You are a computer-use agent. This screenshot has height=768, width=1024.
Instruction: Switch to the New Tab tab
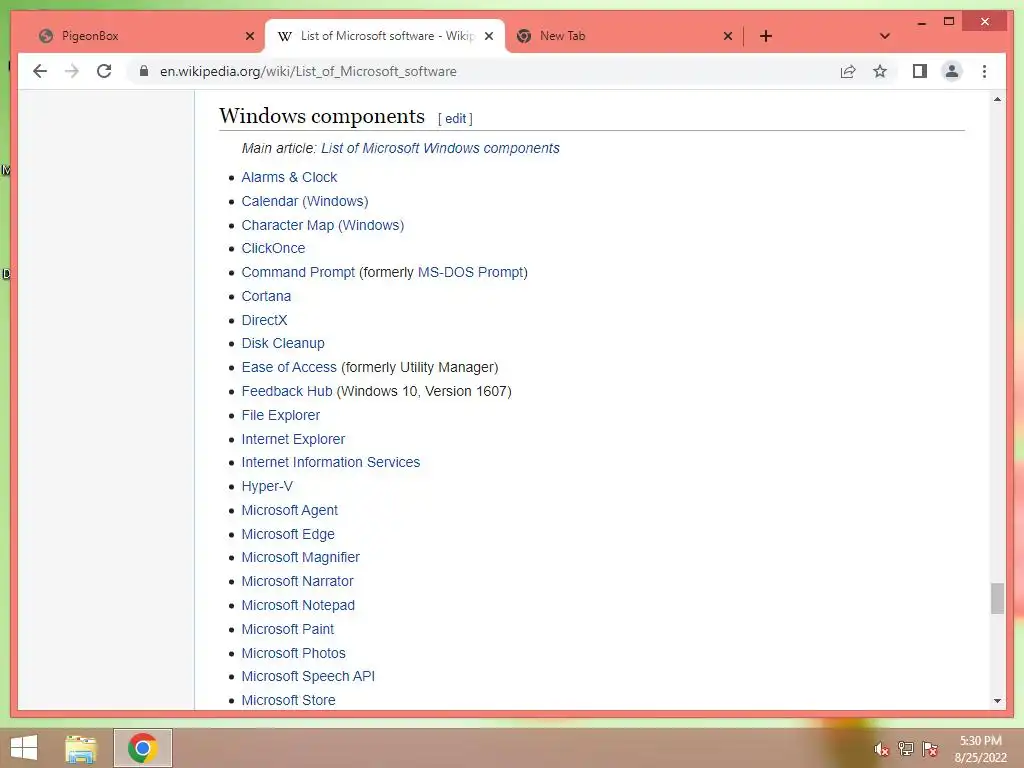[x=624, y=36]
